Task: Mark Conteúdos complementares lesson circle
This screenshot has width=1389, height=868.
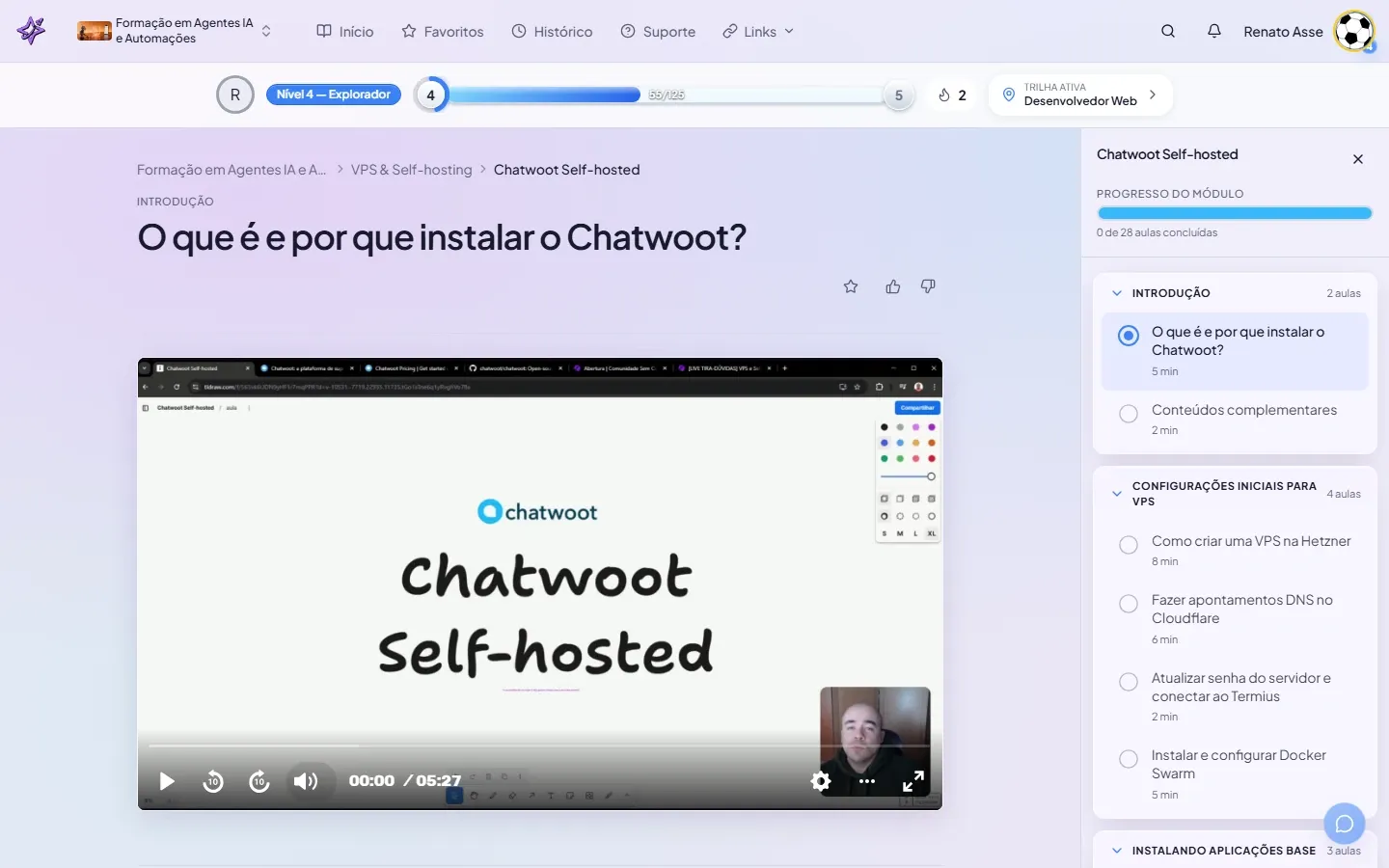Action: click(1129, 414)
